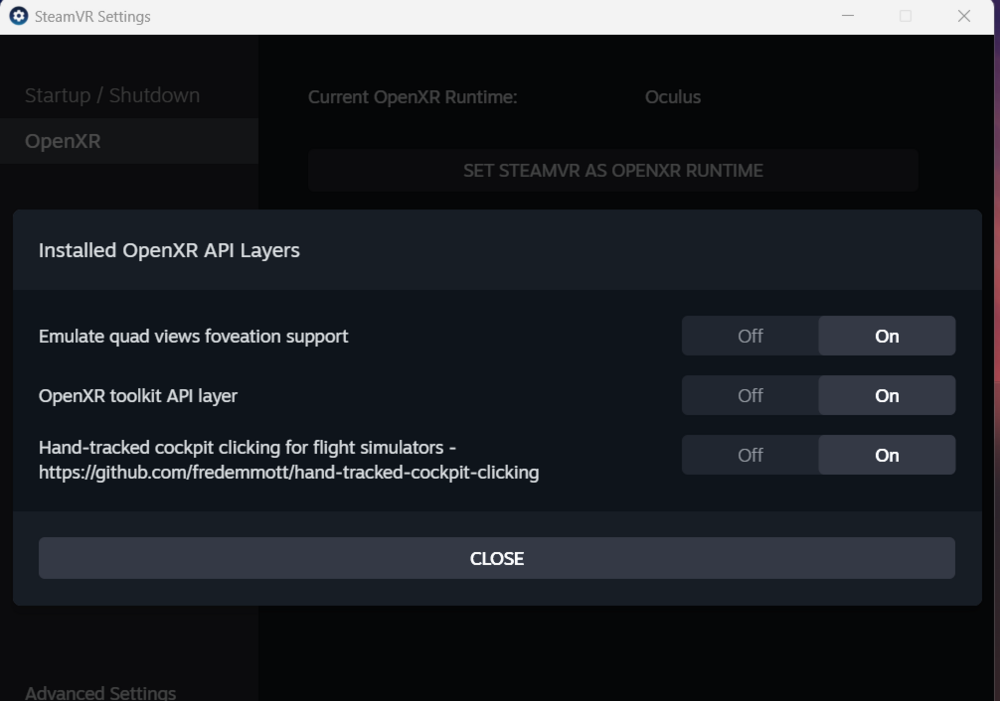Click the Installed OpenXR API Layers heading
Screen dimensions: 1000x701
[169, 250]
